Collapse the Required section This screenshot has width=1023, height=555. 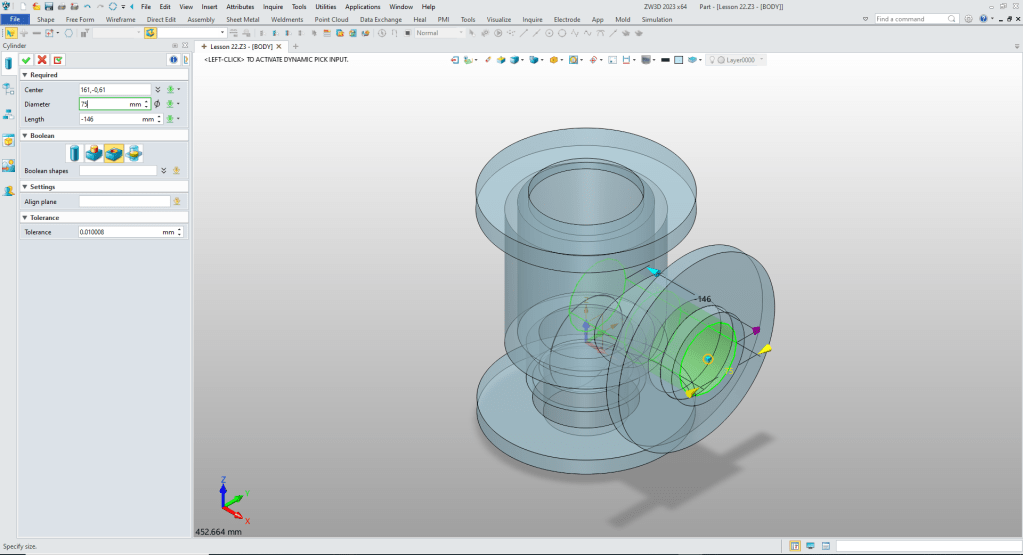(x=24, y=75)
